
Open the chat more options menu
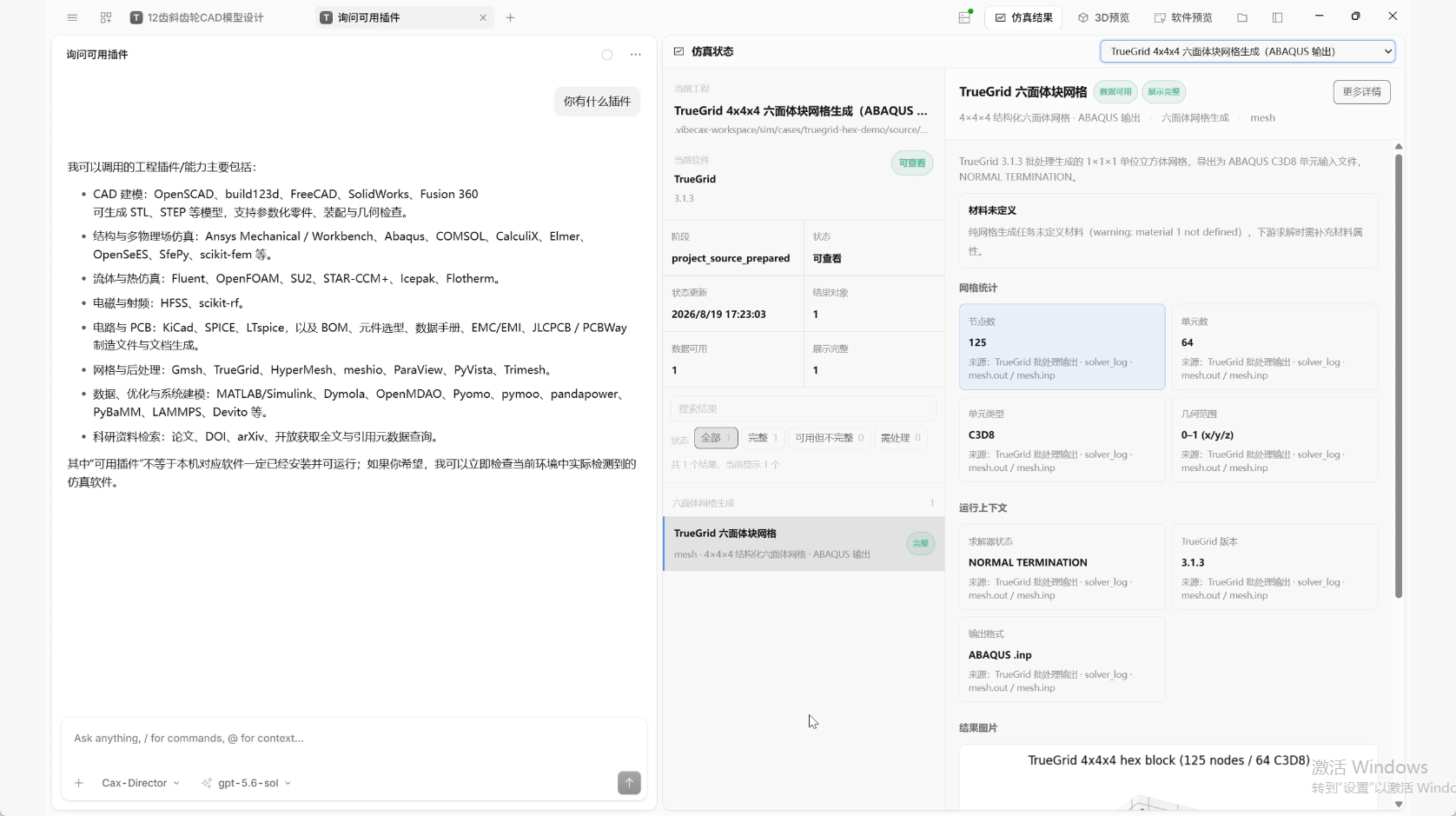[636, 55]
